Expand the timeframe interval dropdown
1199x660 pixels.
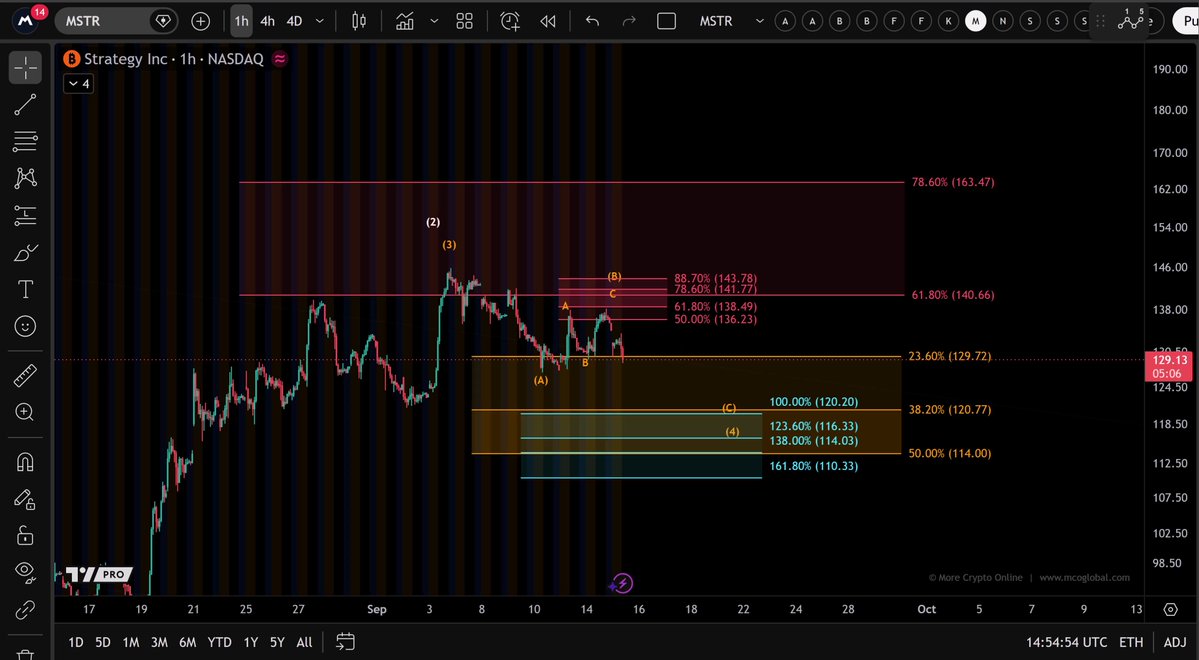point(320,21)
